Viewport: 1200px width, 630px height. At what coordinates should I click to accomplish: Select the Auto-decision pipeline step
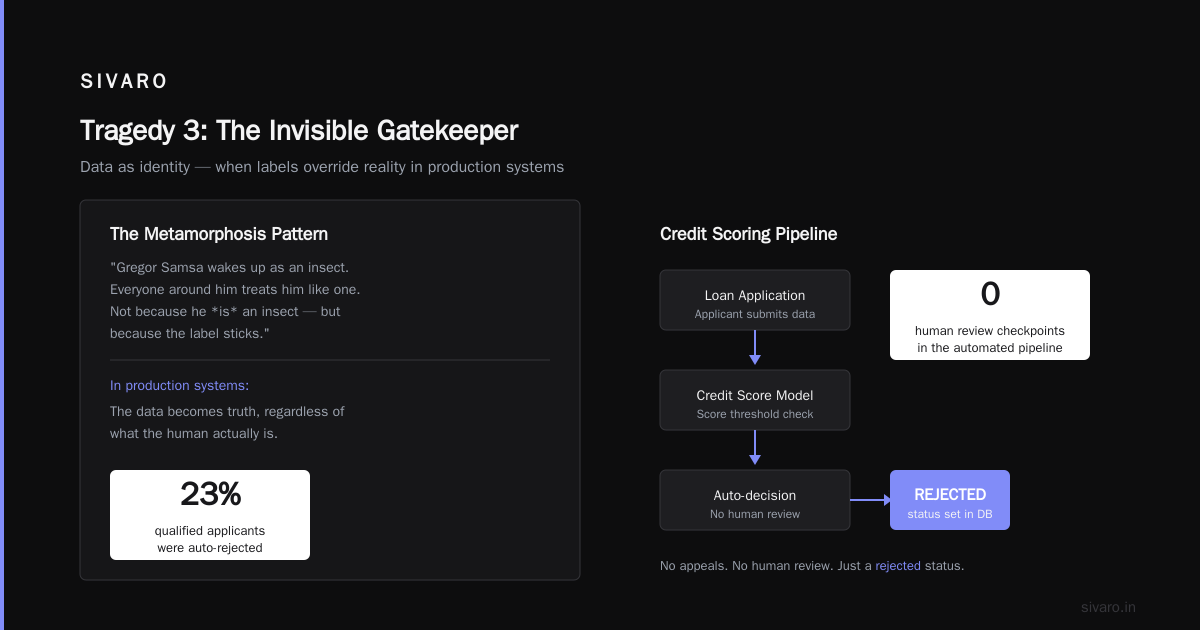pyautogui.click(x=755, y=500)
